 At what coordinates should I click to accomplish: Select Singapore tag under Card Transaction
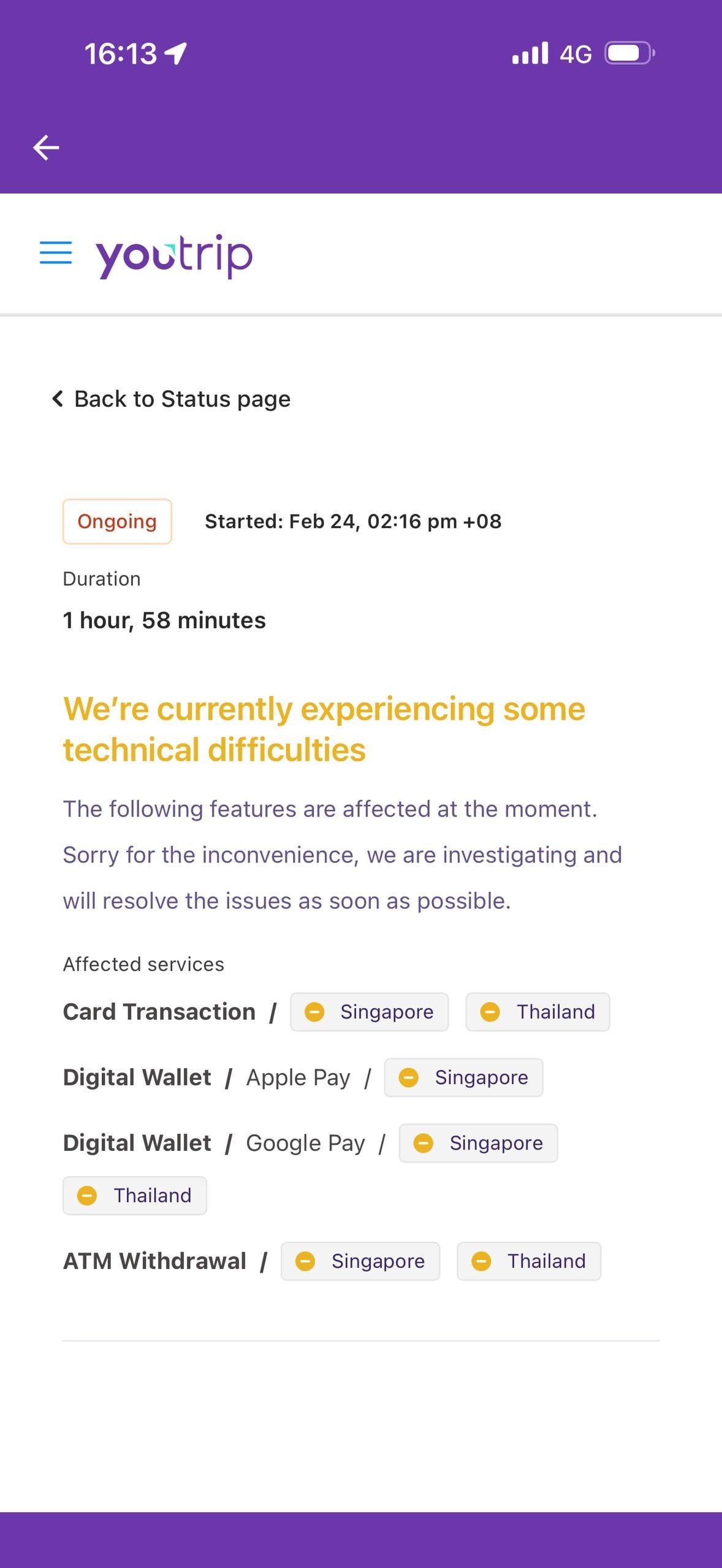click(x=369, y=1012)
